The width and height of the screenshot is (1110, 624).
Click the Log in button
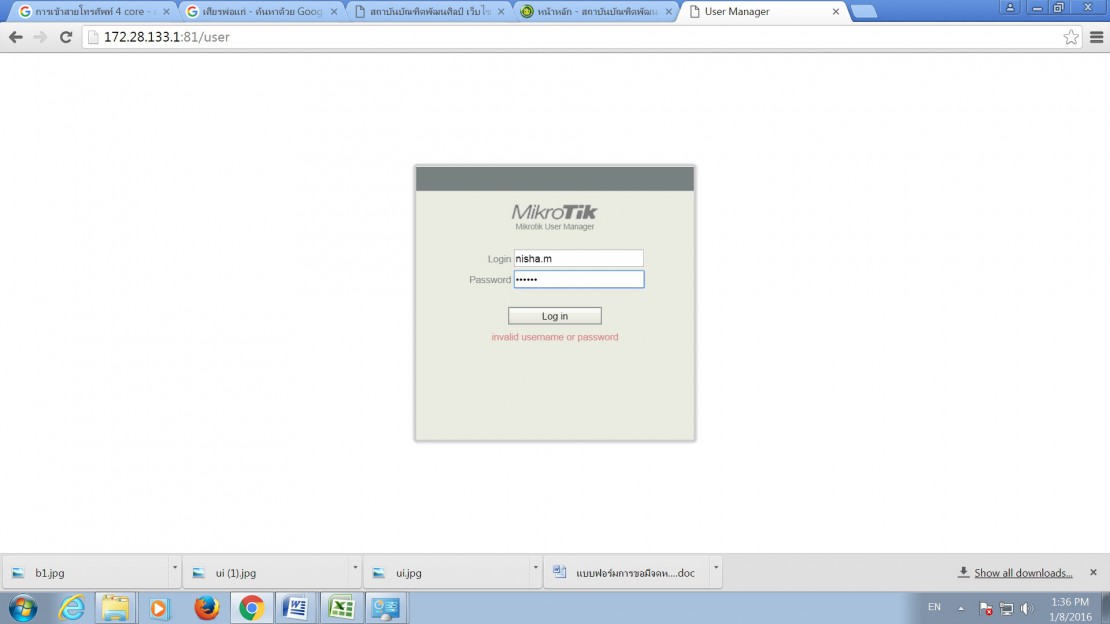(x=554, y=316)
